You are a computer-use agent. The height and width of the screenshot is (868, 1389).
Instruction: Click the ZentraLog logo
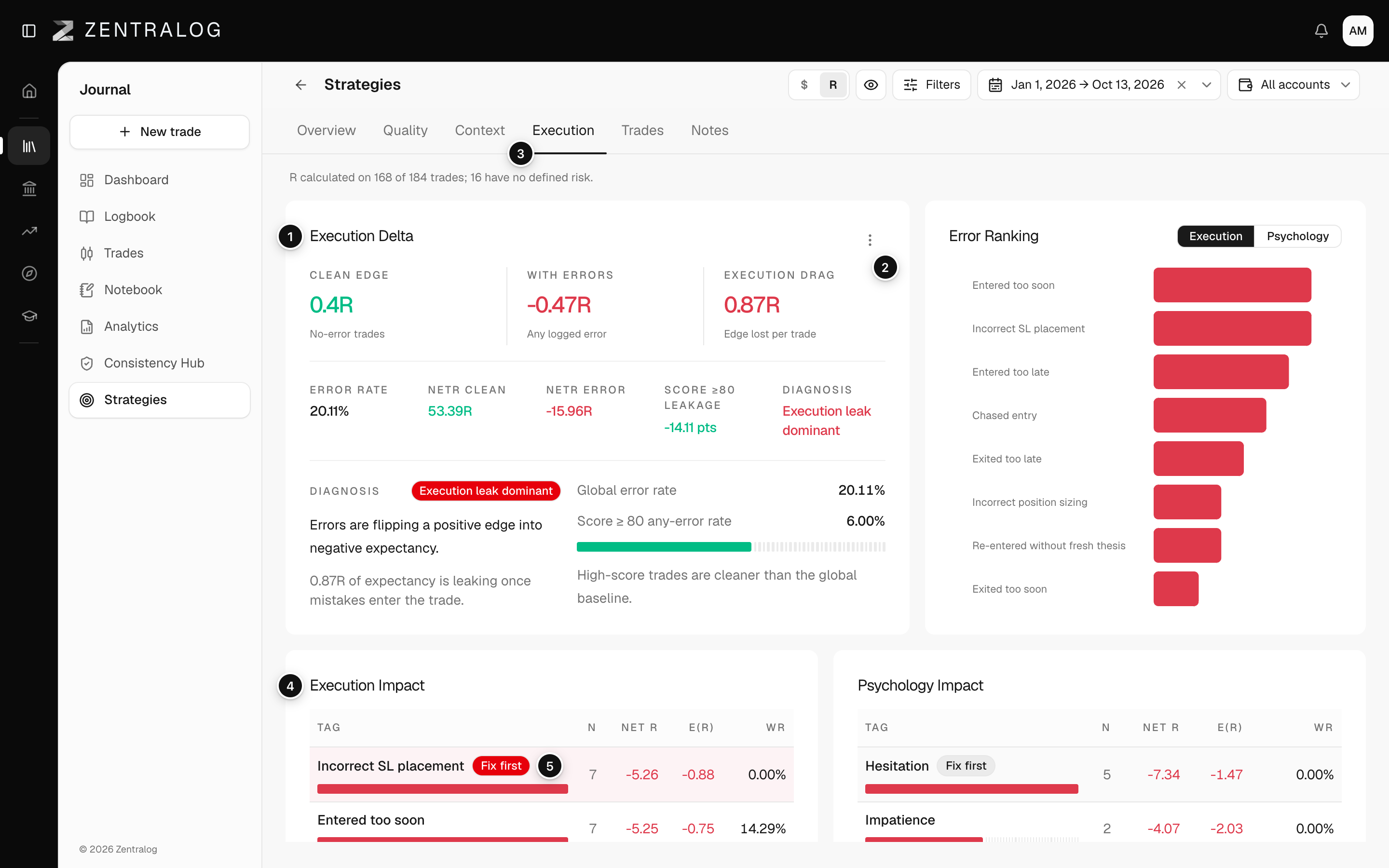point(136,30)
